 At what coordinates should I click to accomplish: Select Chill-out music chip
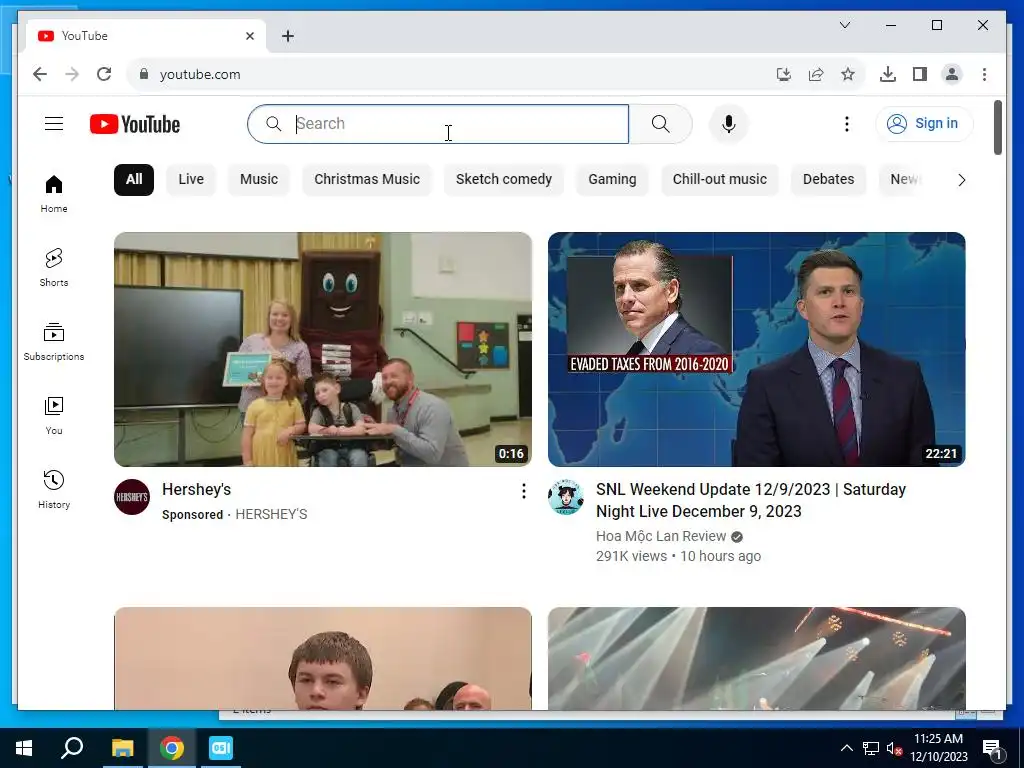tap(720, 180)
